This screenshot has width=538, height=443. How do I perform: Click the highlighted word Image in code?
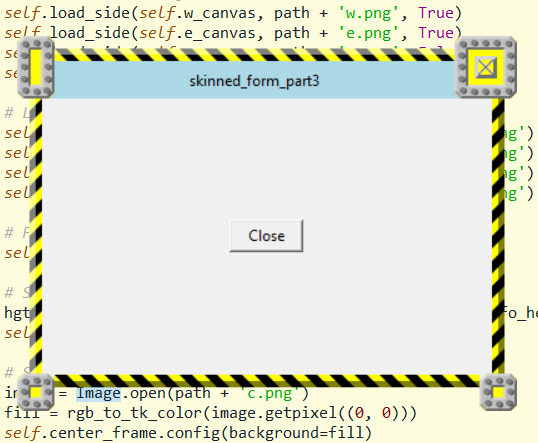click(x=98, y=393)
